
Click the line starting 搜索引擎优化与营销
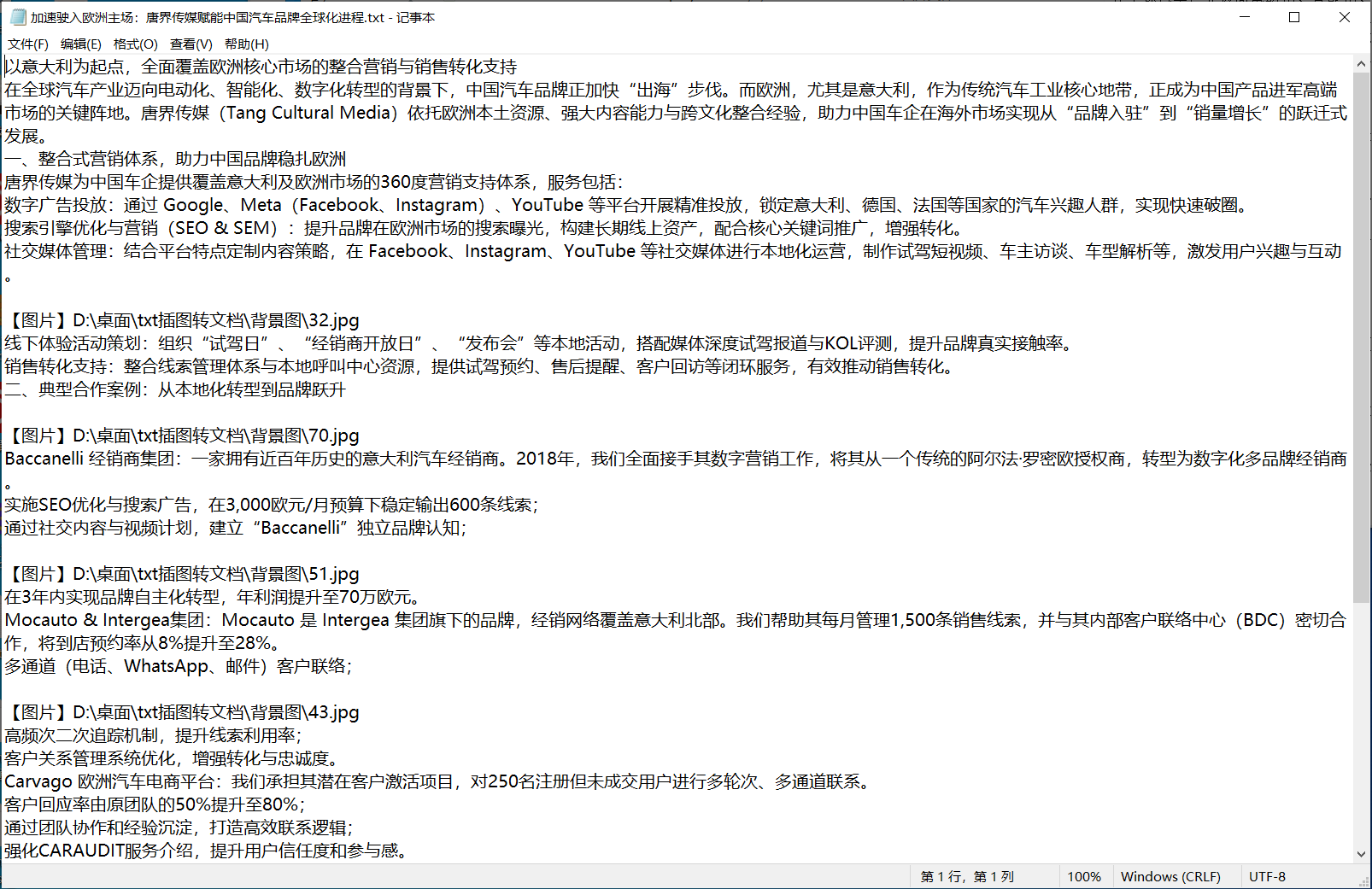pyautogui.click(x=486, y=228)
